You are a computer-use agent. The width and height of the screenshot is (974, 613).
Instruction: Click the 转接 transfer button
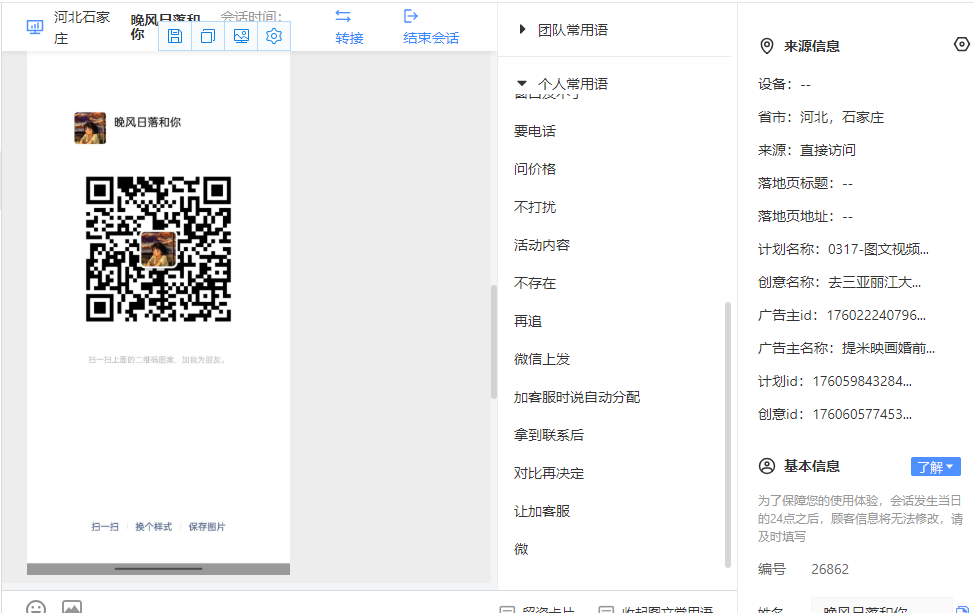pyautogui.click(x=349, y=27)
